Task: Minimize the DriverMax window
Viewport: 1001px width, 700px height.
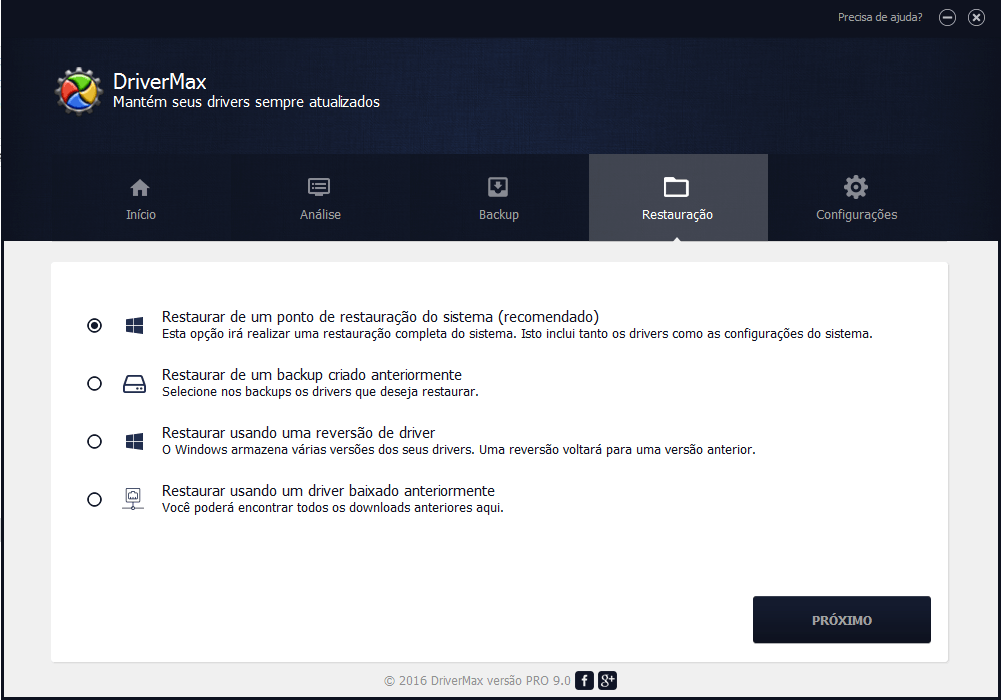Action: [x=947, y=18]
